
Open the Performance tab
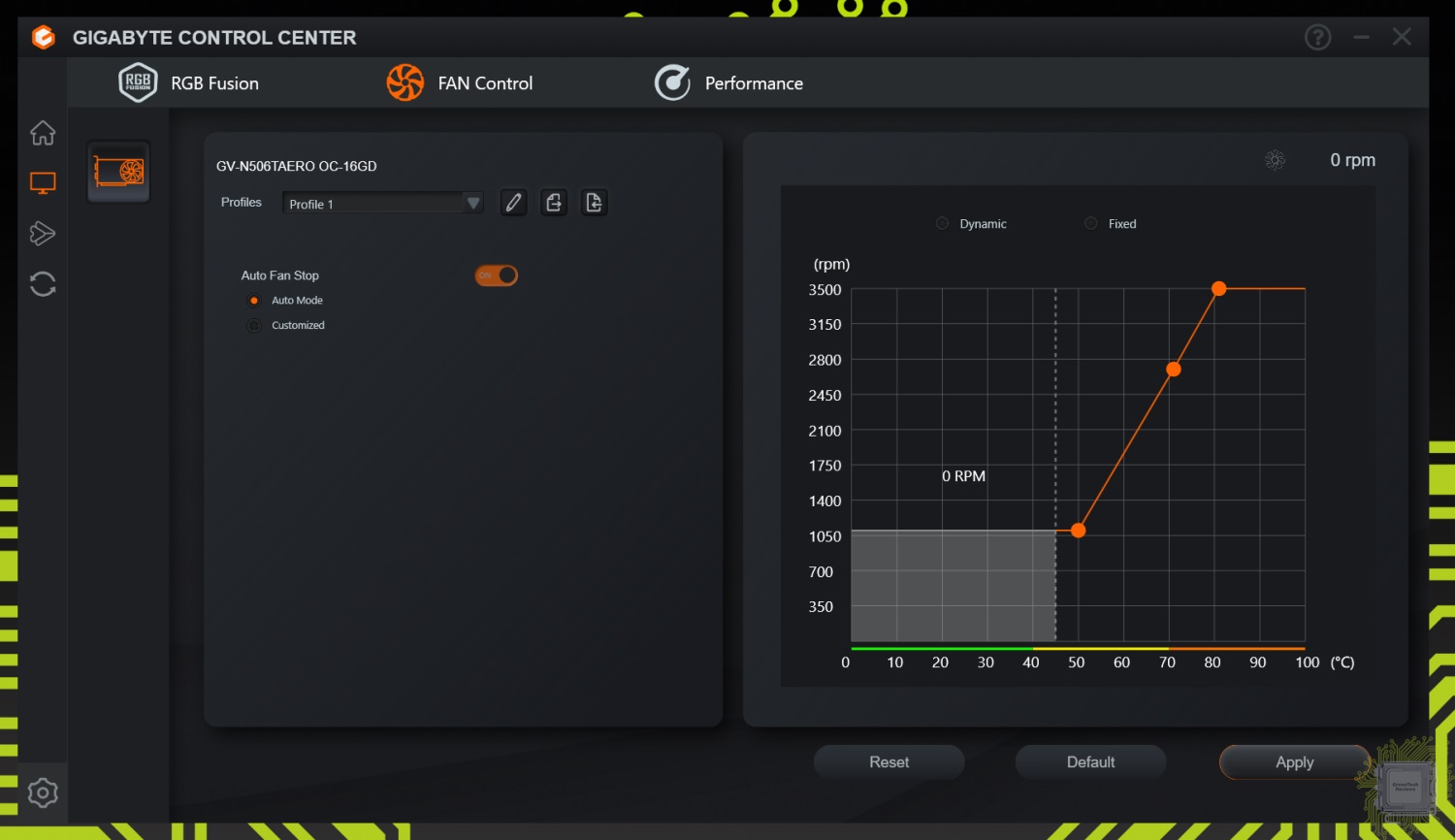pyautogui.click(x=728, y=83)
